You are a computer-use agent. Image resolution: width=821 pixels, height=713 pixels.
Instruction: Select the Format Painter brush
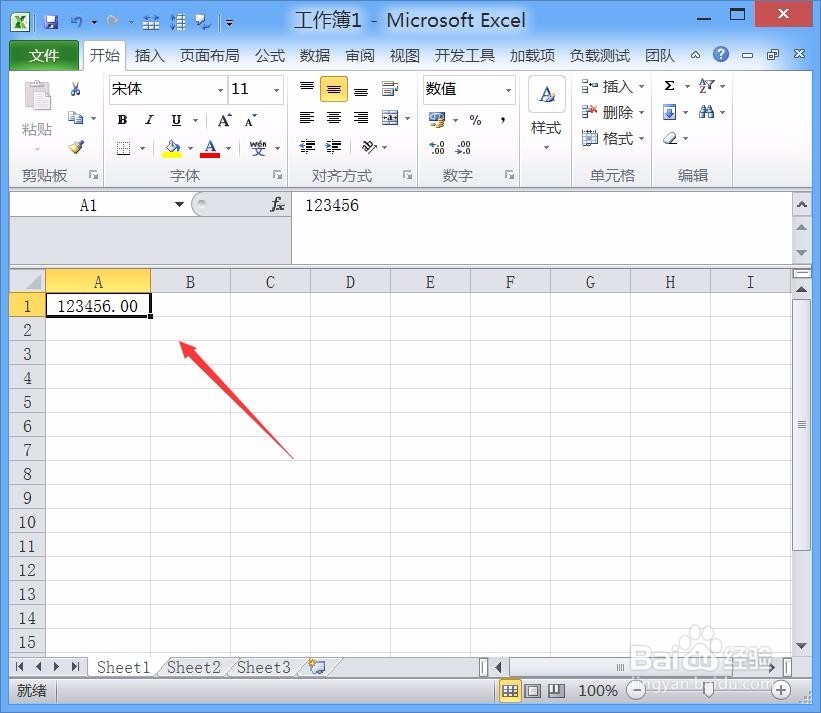coord(76,147)
